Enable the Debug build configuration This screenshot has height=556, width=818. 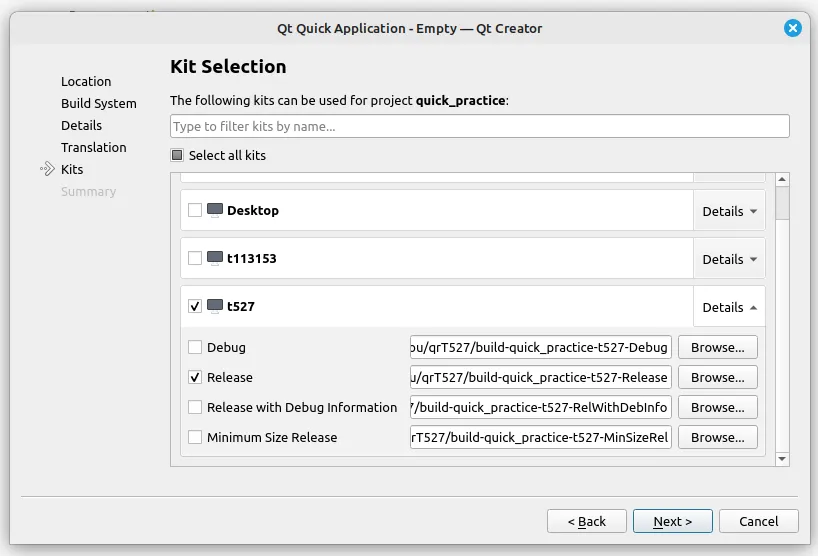point(195,347)
